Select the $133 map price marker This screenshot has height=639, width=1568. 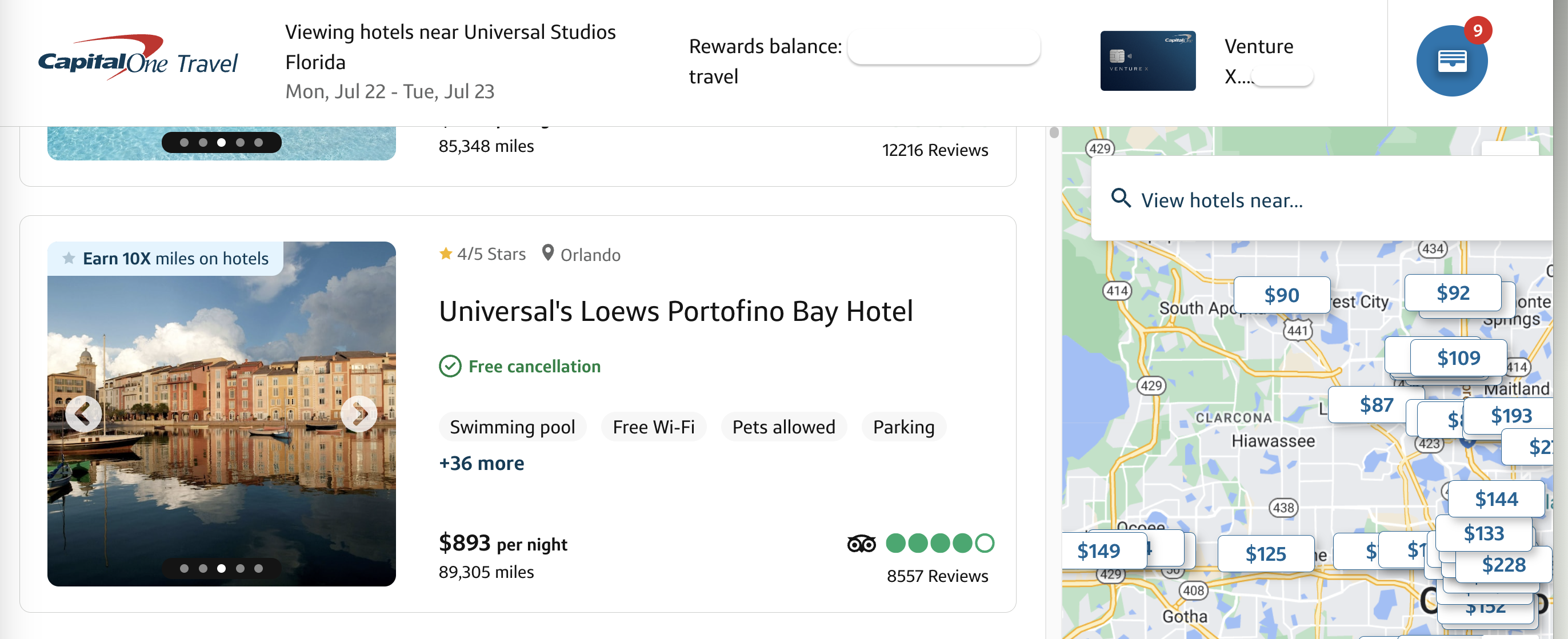1483,533
